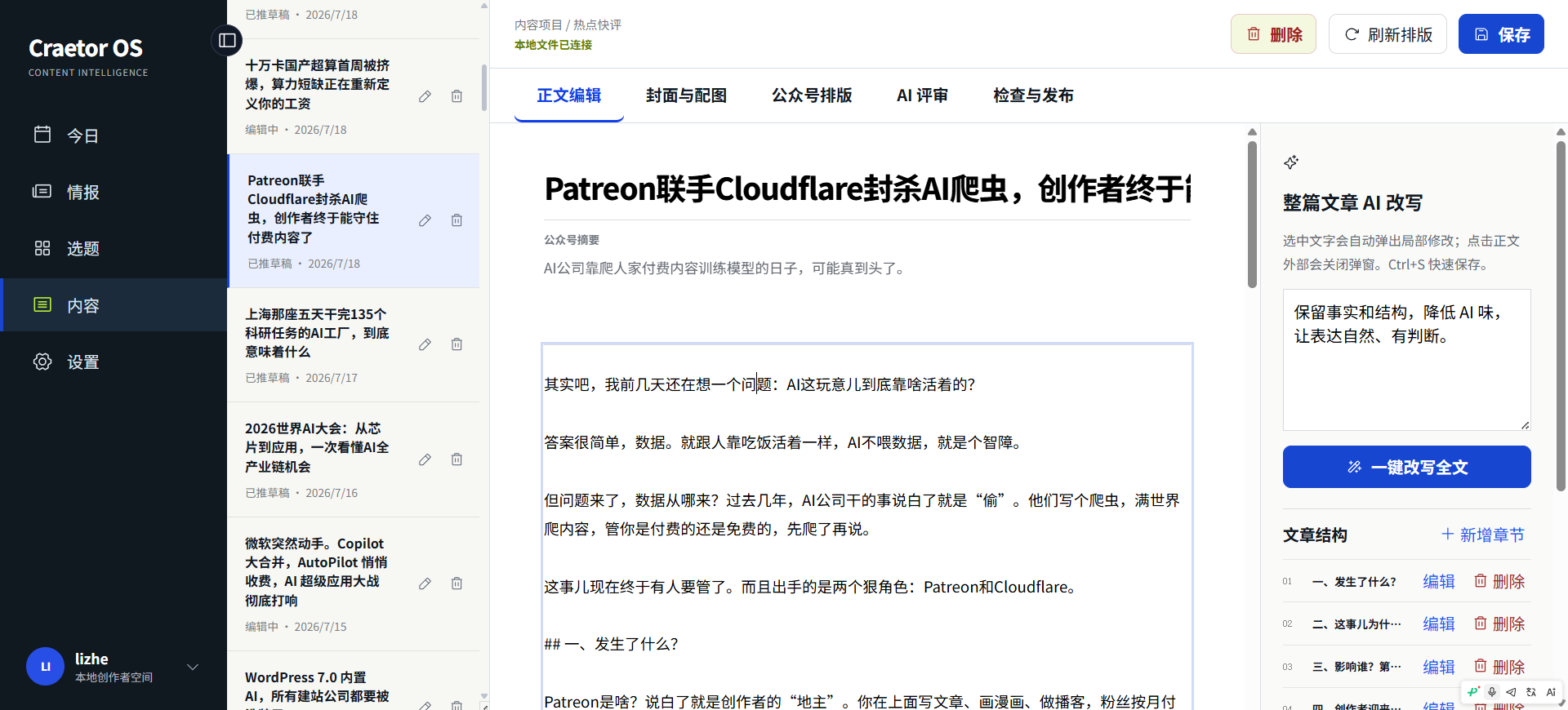The width and height of the screenshot is (1568, 710).
Task: Click 编辑 for chapter 三、影响谁?
Action: click(x=1439, y=667)
